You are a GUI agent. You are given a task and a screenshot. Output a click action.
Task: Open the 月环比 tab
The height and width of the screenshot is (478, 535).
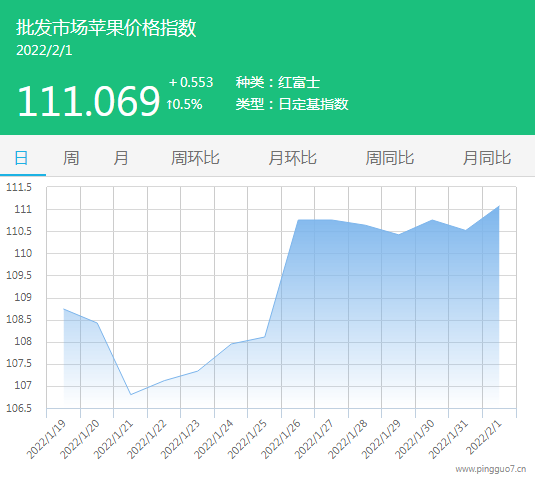coord(292,158)
